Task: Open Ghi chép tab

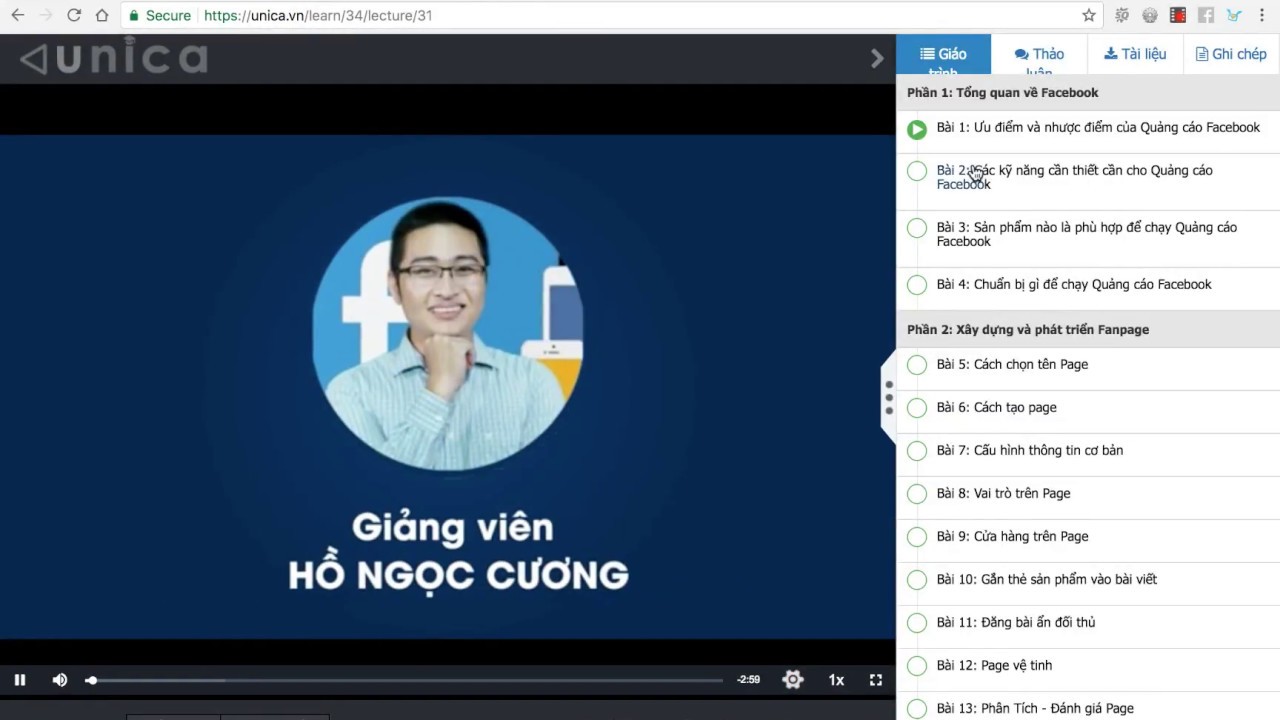Action: [1231, 54]
